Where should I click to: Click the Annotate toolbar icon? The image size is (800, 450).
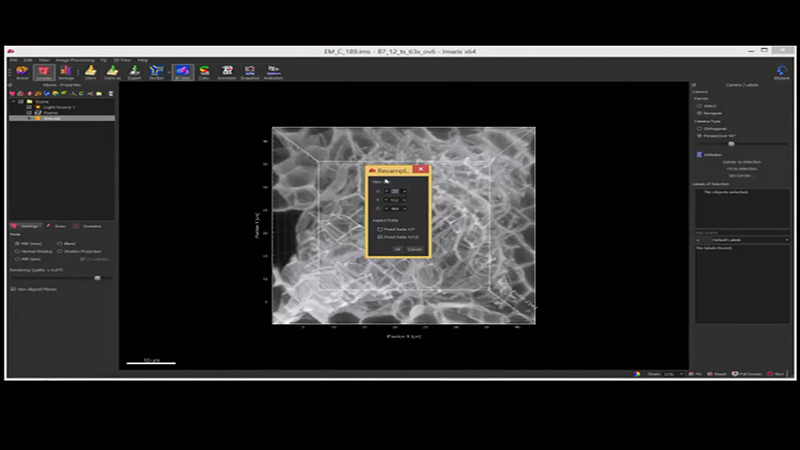click(227, 72)
